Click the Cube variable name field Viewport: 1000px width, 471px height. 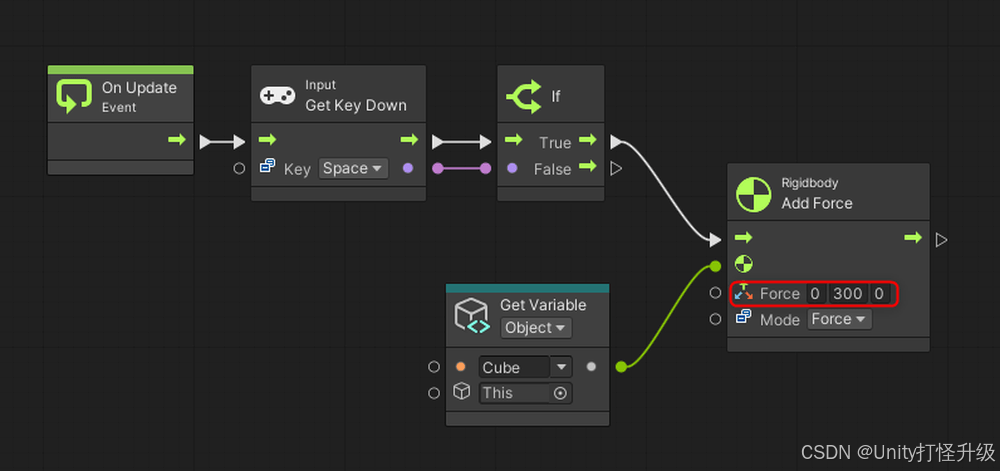coord(514,366)
